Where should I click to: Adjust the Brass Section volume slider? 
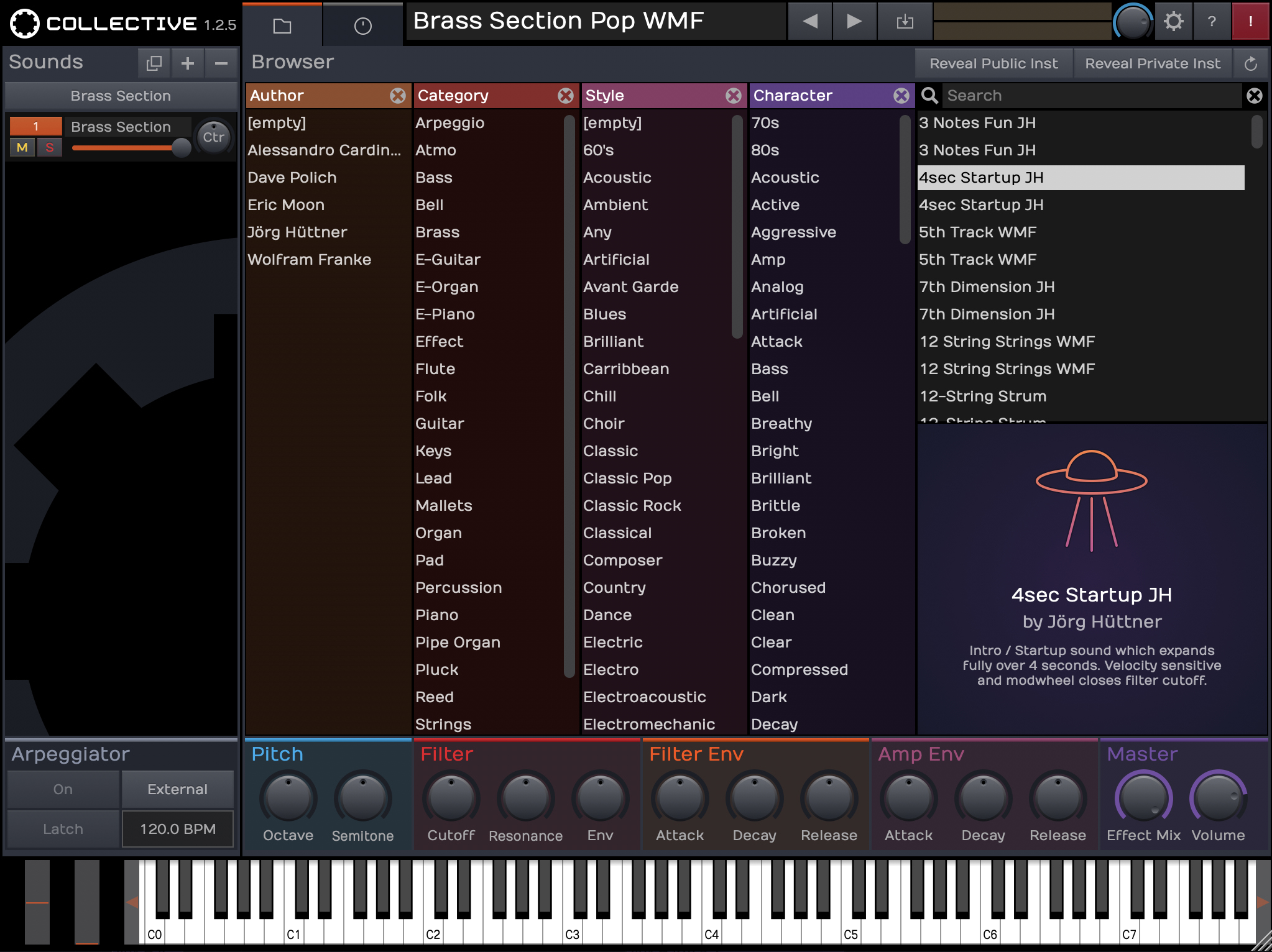(182, 149)
